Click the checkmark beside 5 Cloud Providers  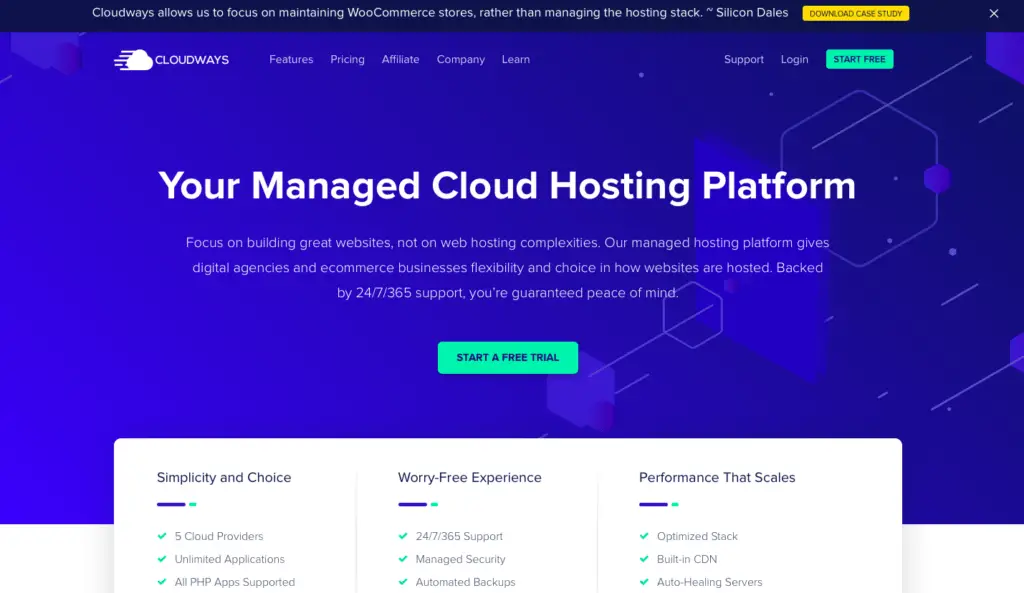[x=162, y=536]
